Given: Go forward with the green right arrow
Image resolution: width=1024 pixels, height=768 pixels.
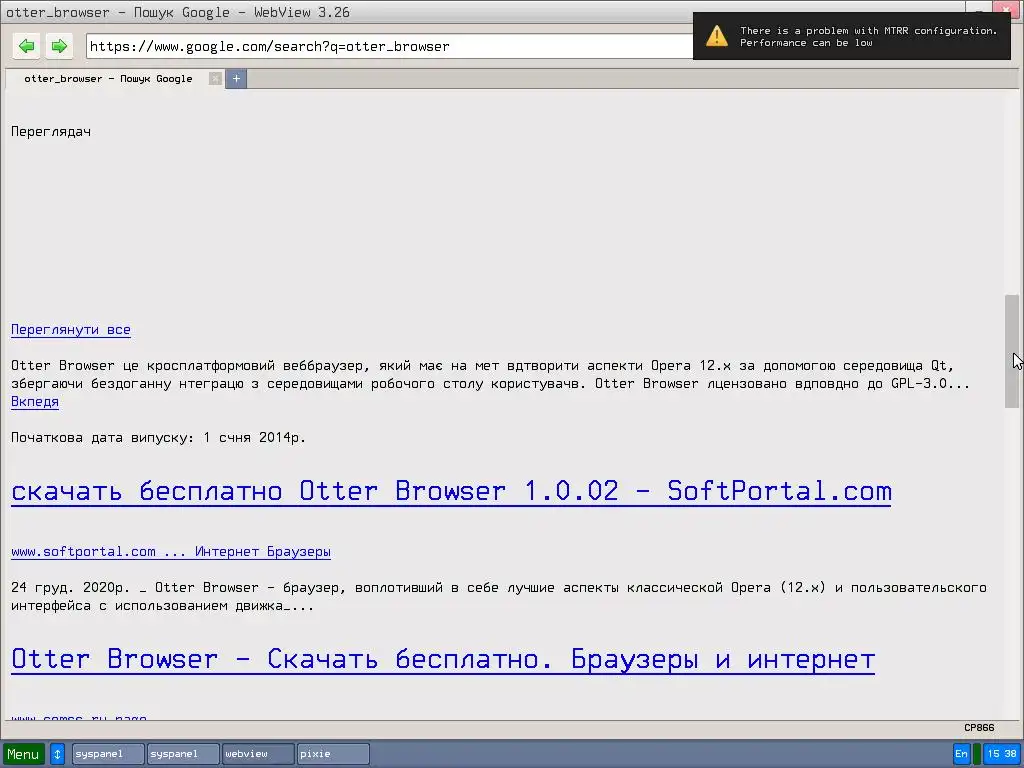Looking at the screenshot, I should coord(59,46).
